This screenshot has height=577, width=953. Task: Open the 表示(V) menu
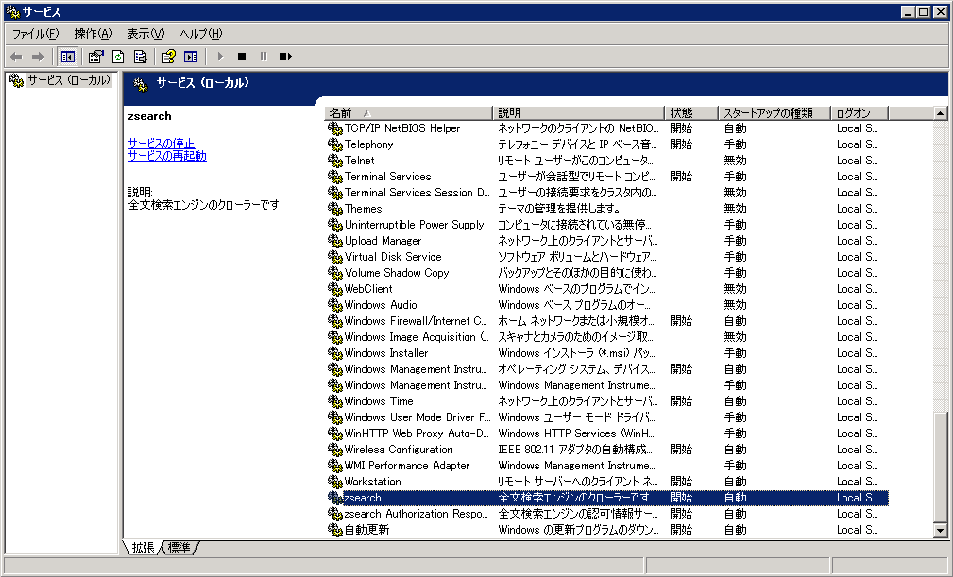click(145, 34)
